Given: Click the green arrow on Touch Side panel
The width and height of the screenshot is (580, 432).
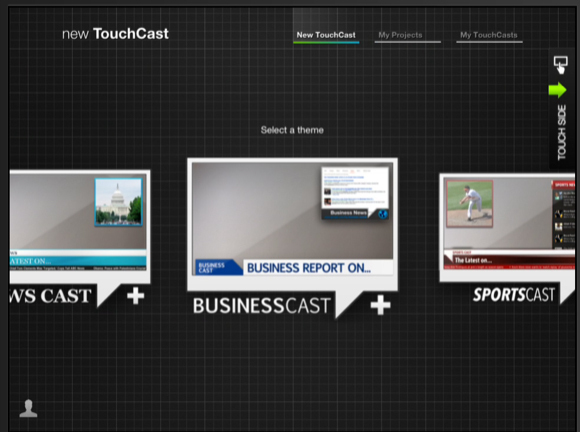Looking at the screenshot, I should (557, 90).
